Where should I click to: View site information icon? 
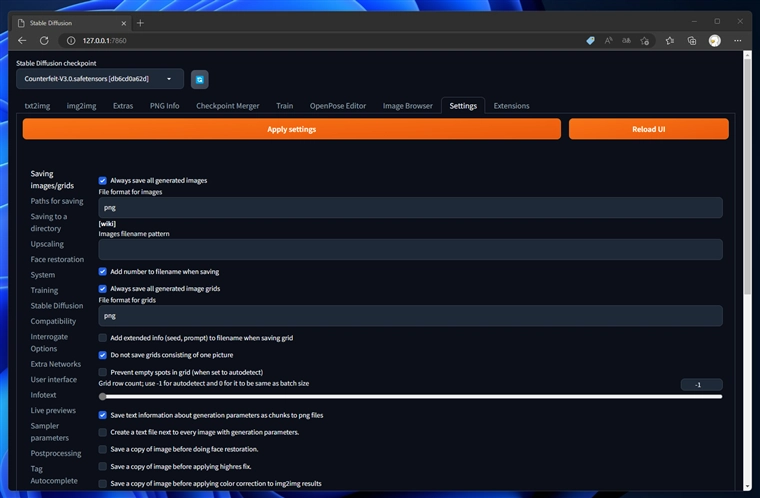pyautogui.click(x=71, y=41)
